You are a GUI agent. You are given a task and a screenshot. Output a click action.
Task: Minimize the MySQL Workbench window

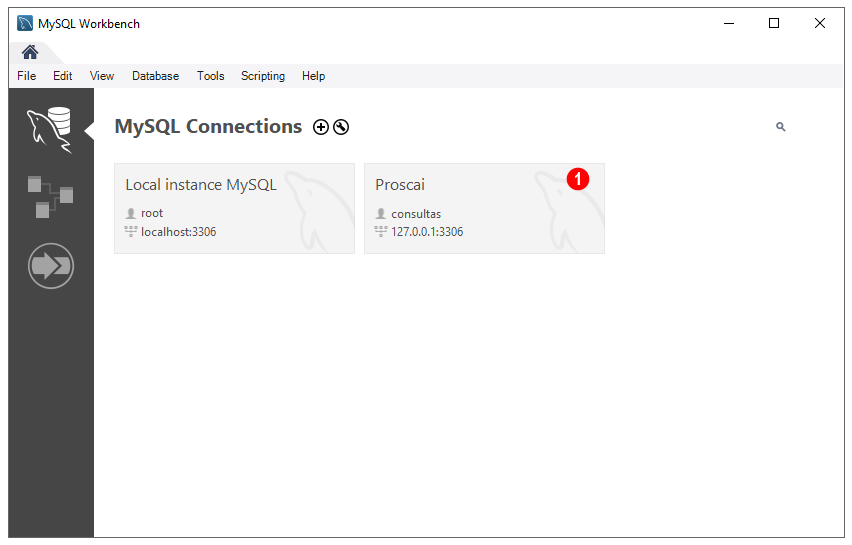(729, 23)
